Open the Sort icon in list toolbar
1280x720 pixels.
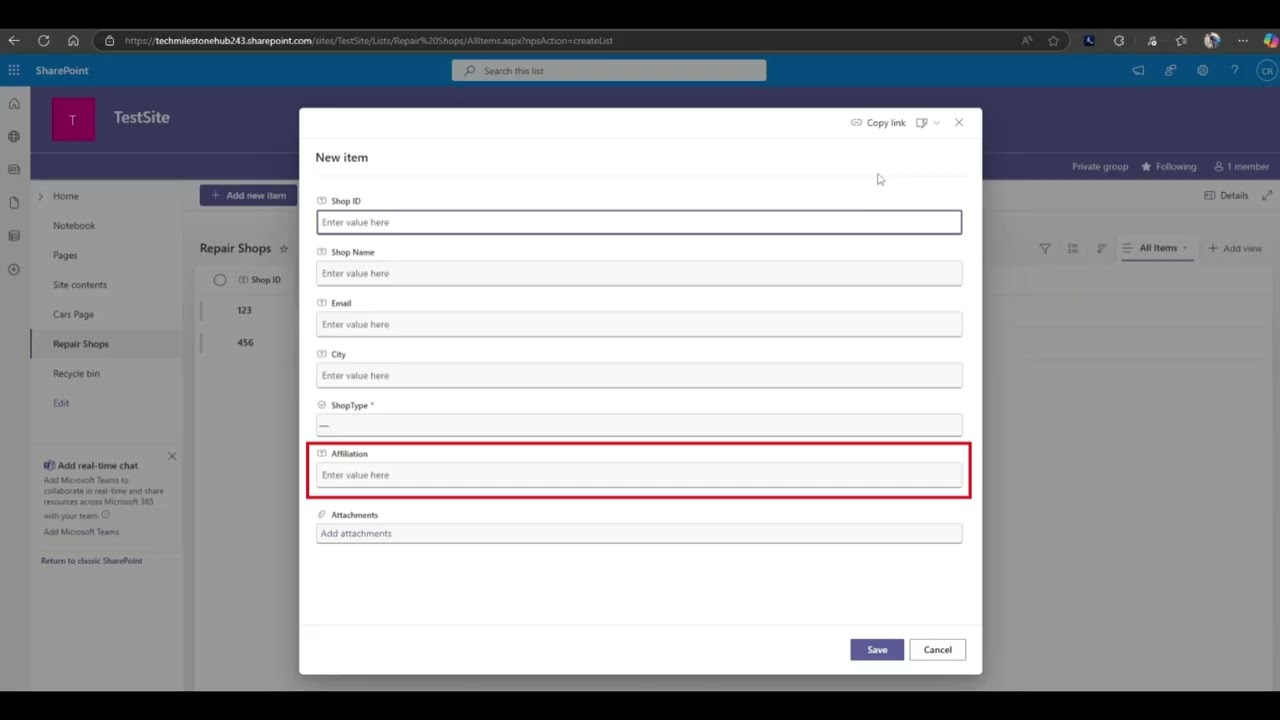point(1101,248)
